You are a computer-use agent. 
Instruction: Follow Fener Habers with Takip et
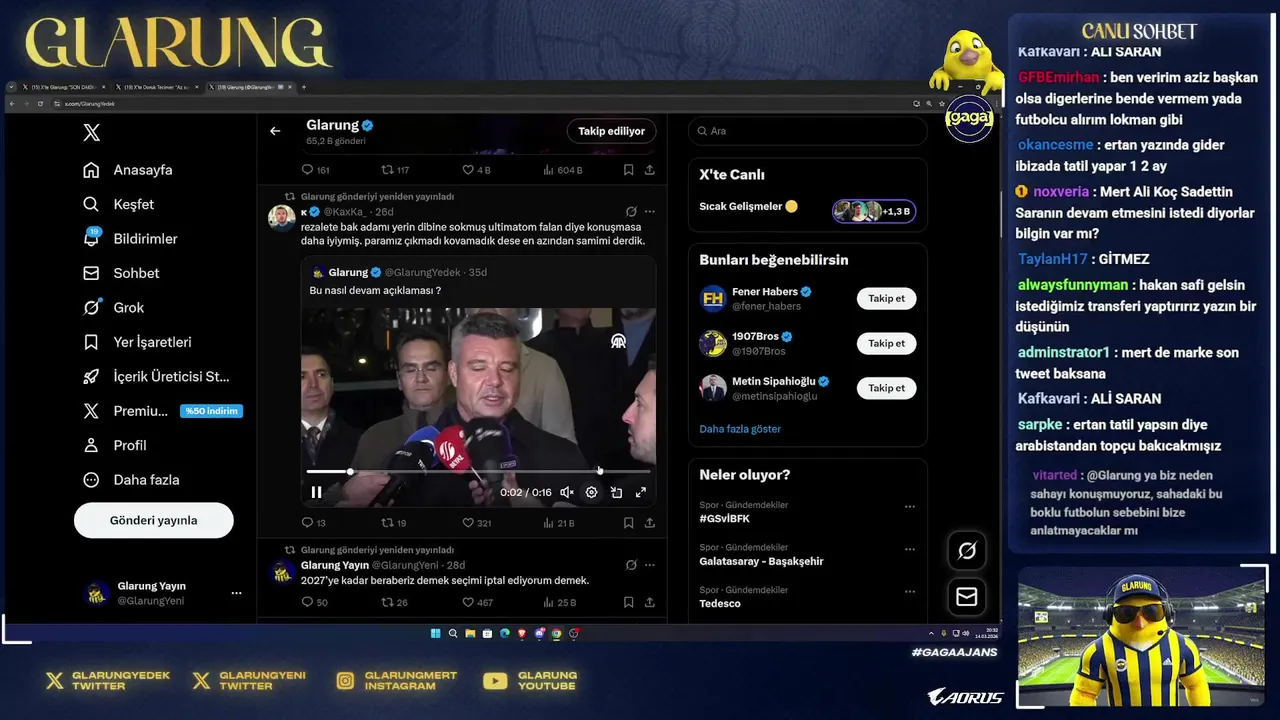tap(886, 298)
